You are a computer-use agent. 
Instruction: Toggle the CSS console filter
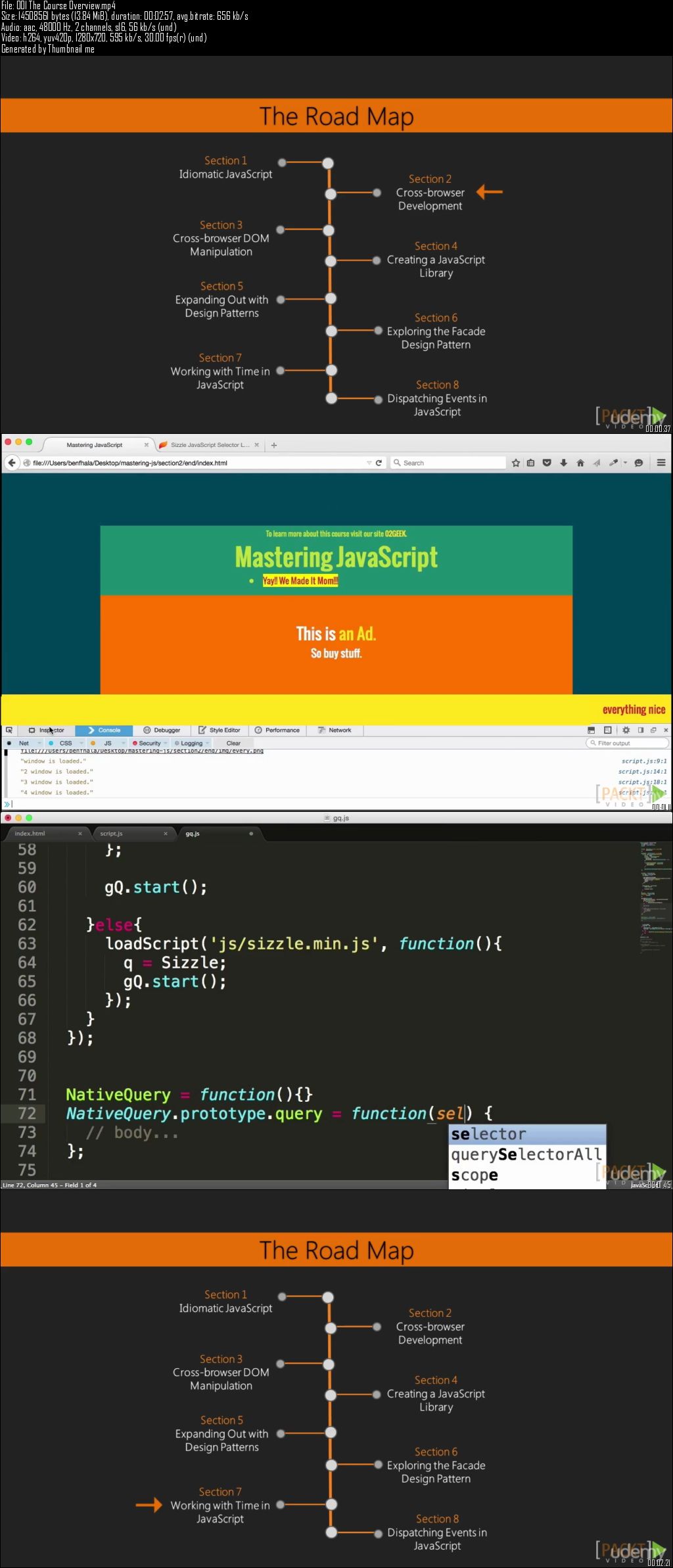(66, 743)
